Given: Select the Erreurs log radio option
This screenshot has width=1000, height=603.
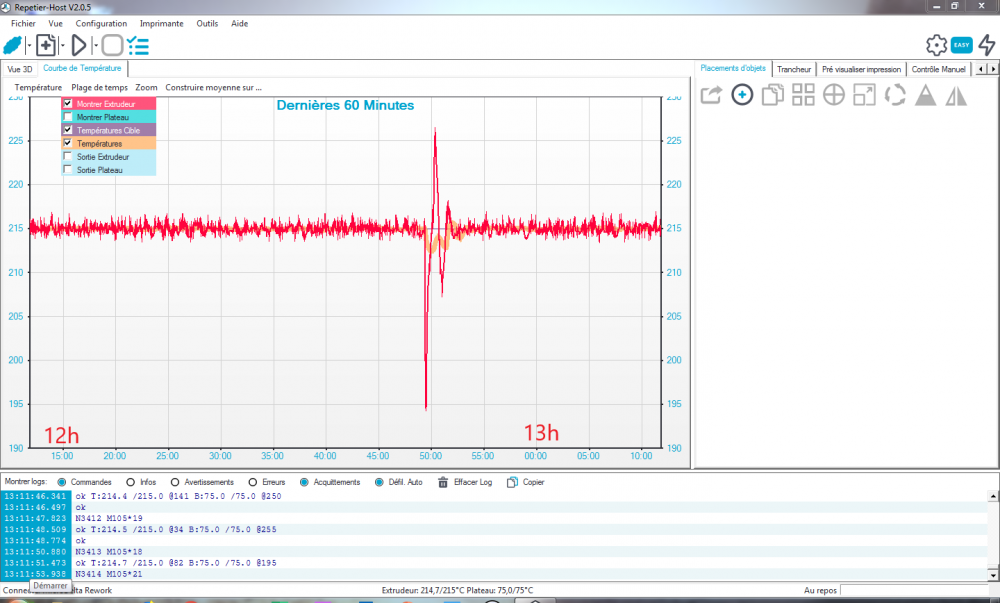Looking at the screenshot, I should [x=253, y=483].
